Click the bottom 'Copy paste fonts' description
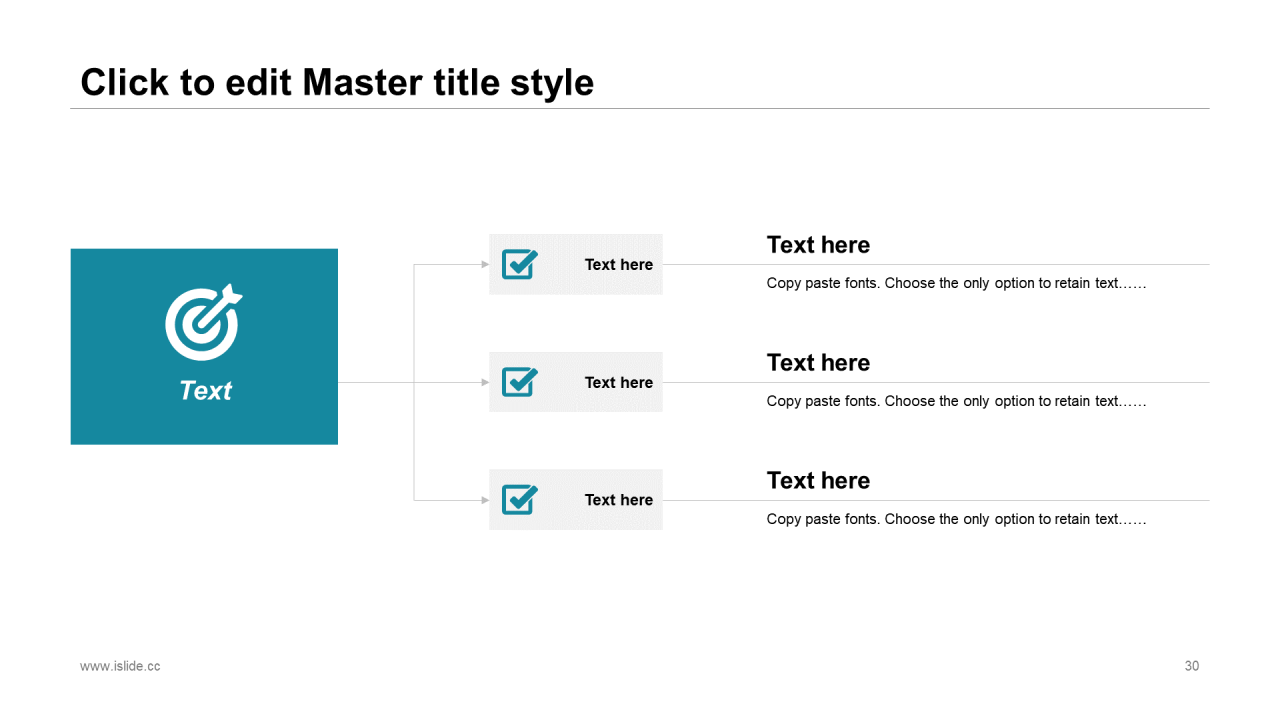 tap(956, 519)
